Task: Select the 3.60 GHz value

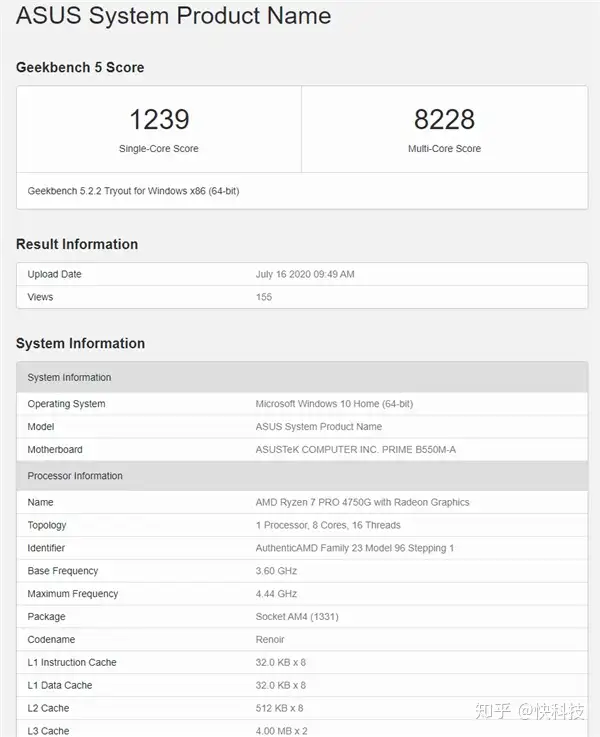Action: tap(276, 571)
